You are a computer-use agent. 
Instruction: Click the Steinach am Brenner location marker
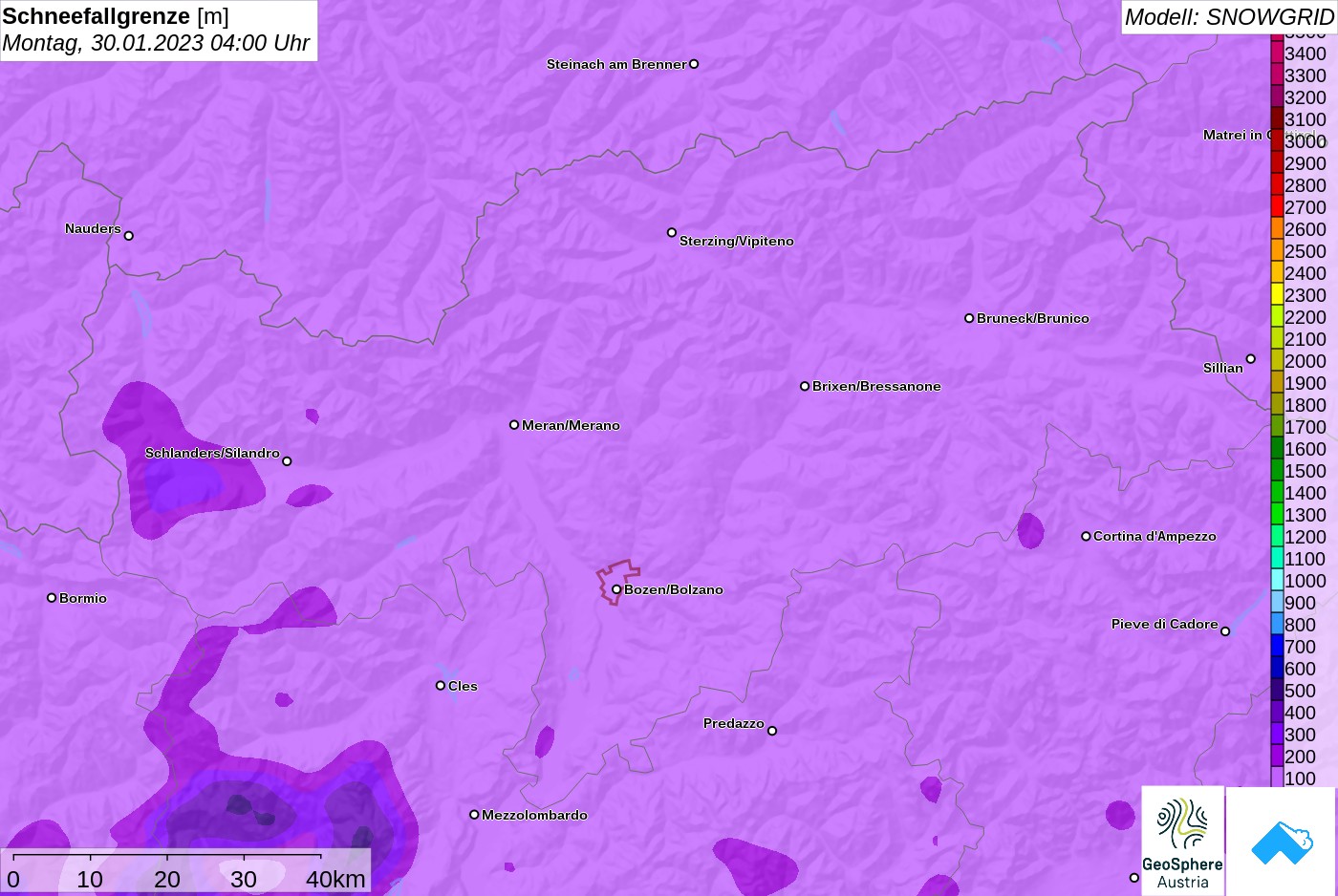coord(694,64)
